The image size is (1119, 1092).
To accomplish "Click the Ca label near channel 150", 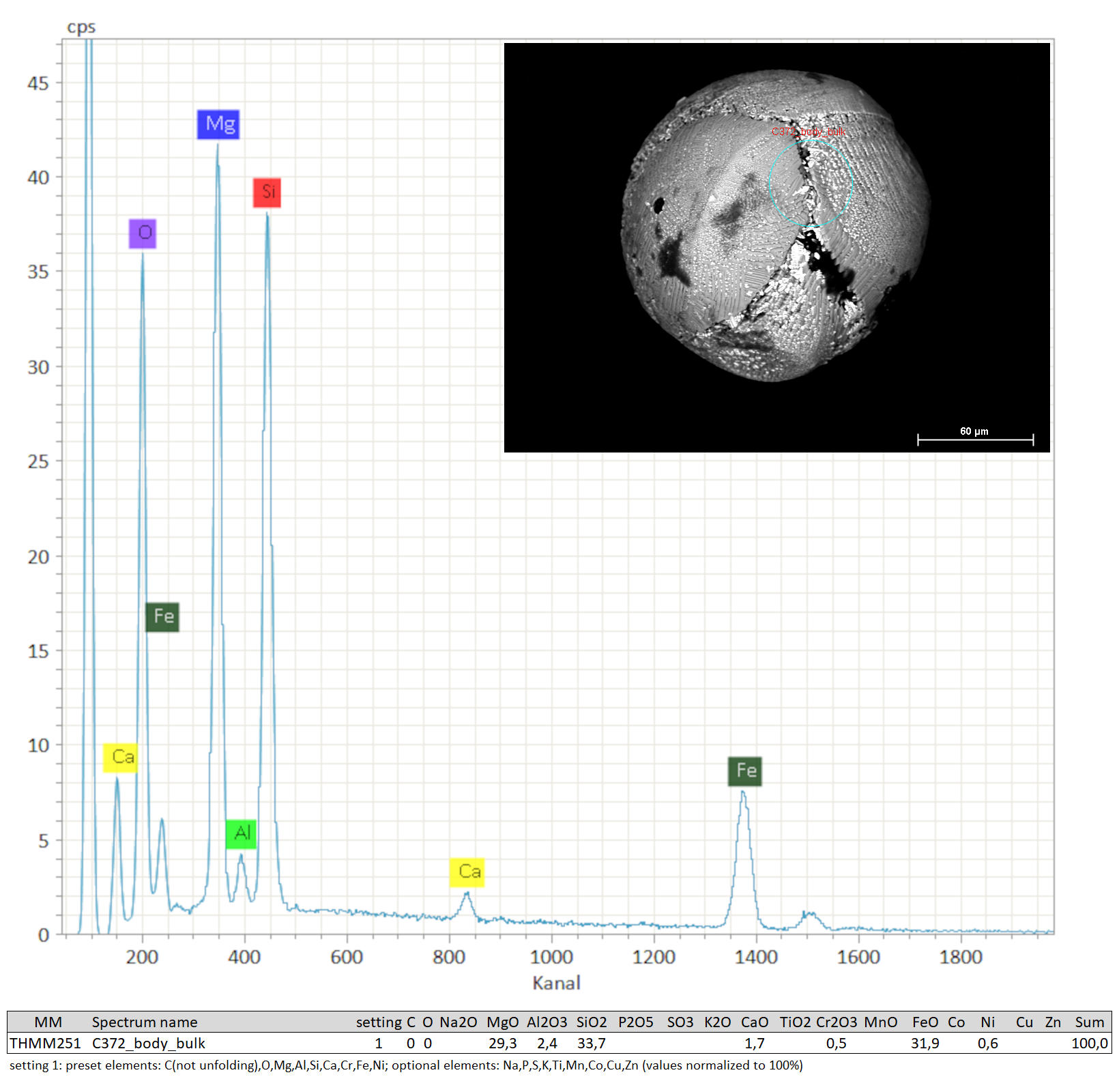I will 120,758.
